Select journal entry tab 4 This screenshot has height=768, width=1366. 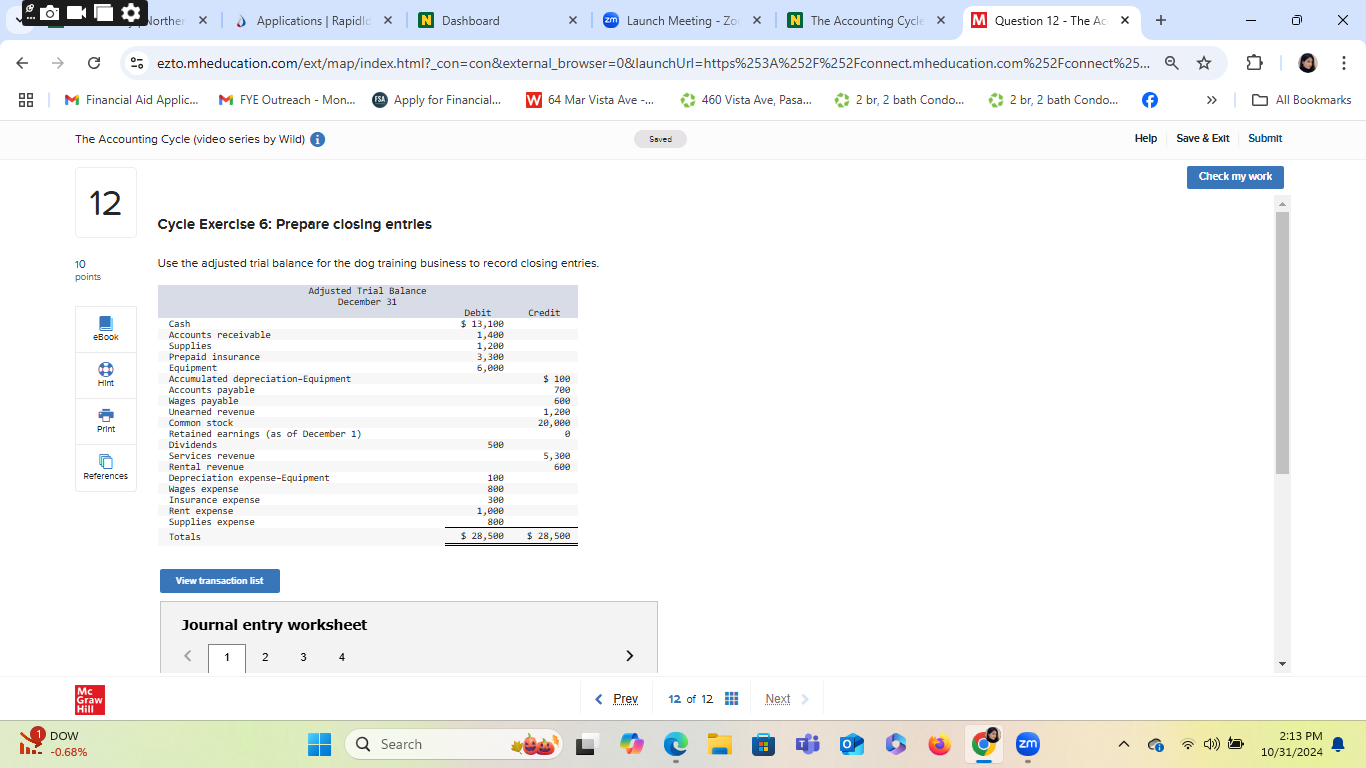[342, 657]
